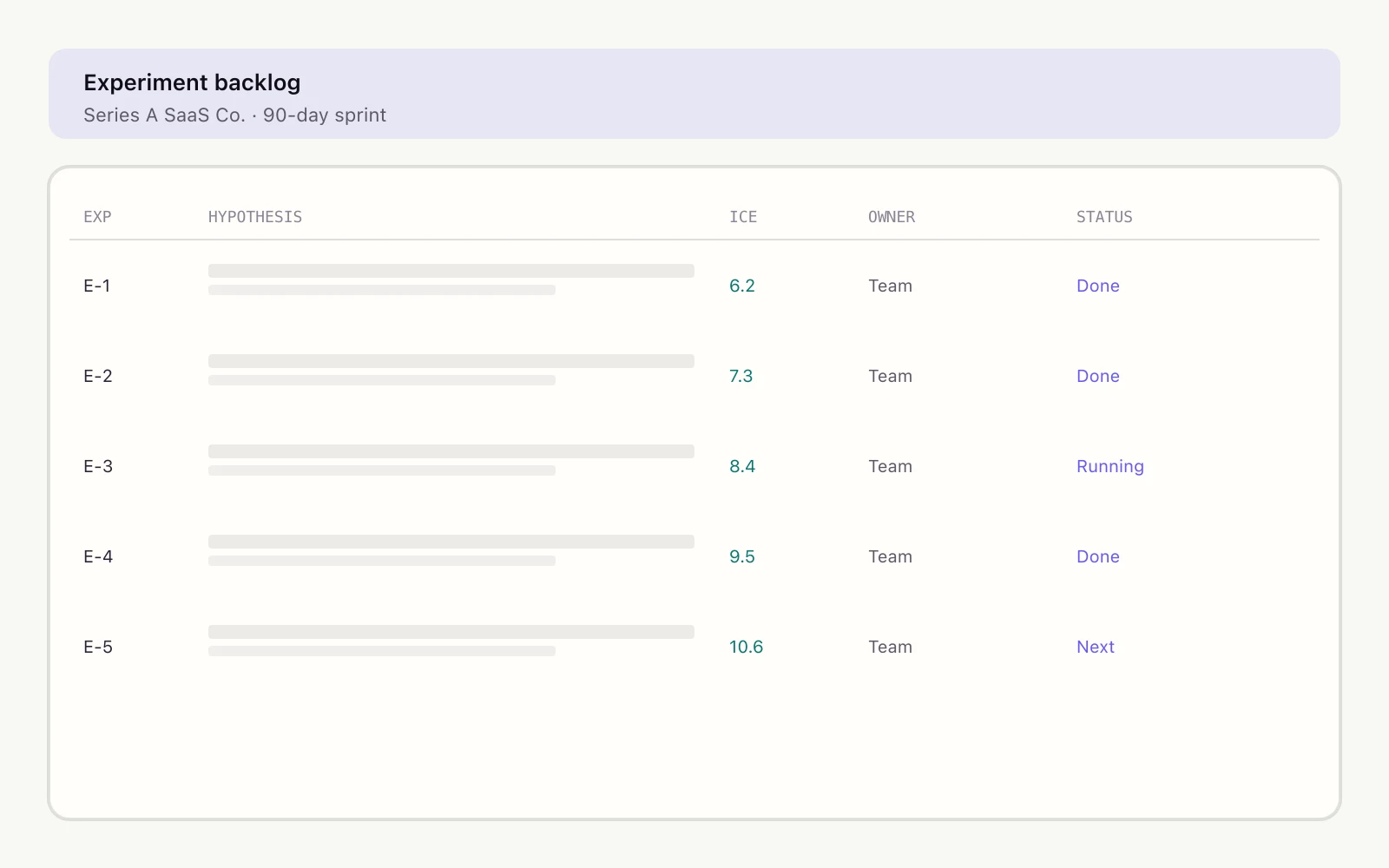Select experiment ID E-3
Screen dimensions: 1389x868
(98, 466)
